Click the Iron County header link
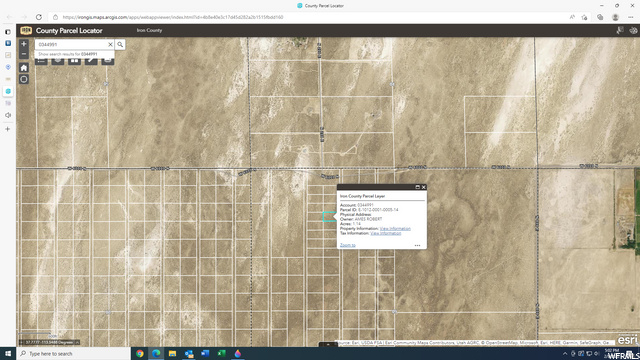The image size is (640, 360). pos(149,30)
